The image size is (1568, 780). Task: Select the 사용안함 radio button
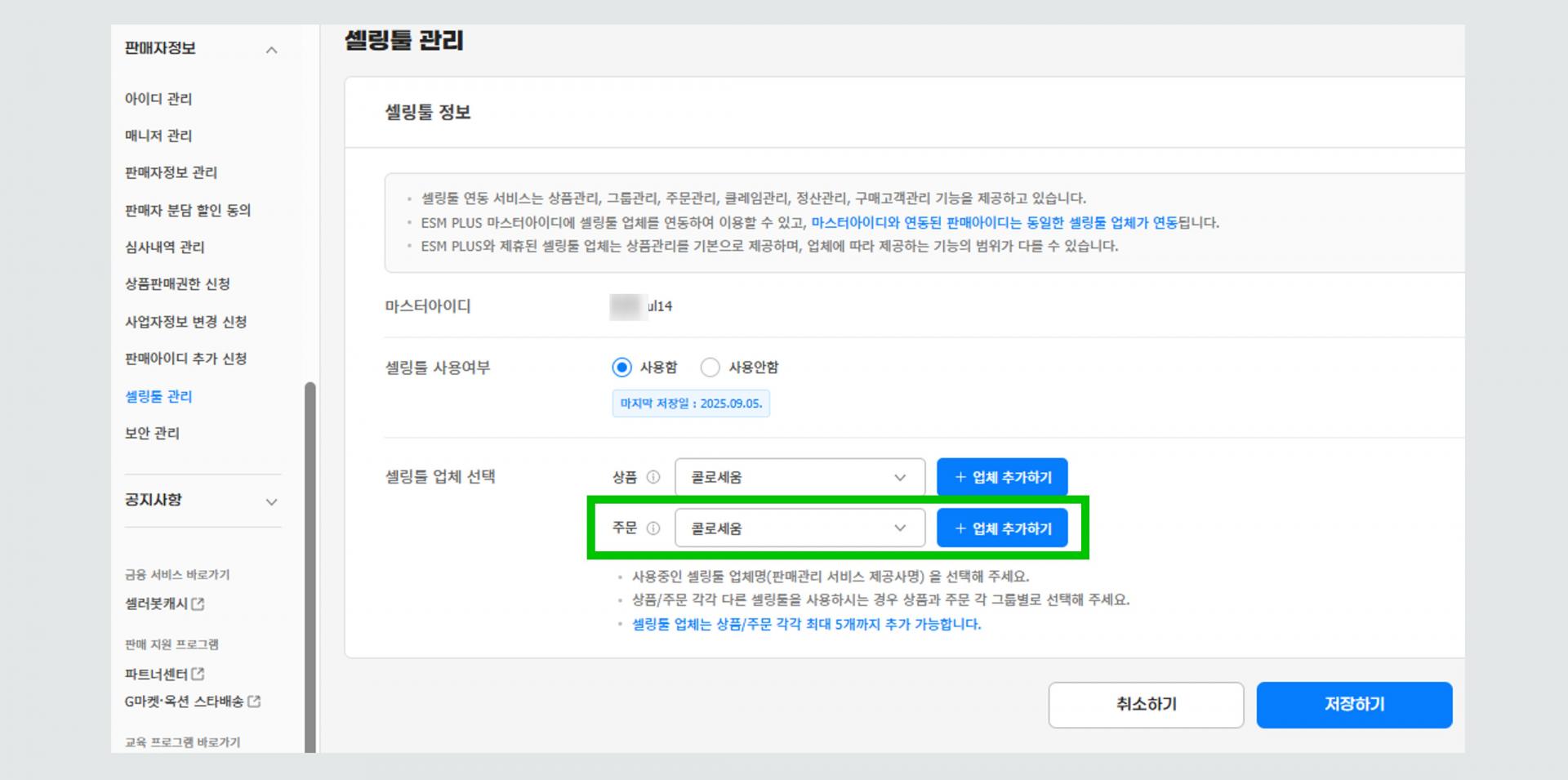tap(710, 368)
